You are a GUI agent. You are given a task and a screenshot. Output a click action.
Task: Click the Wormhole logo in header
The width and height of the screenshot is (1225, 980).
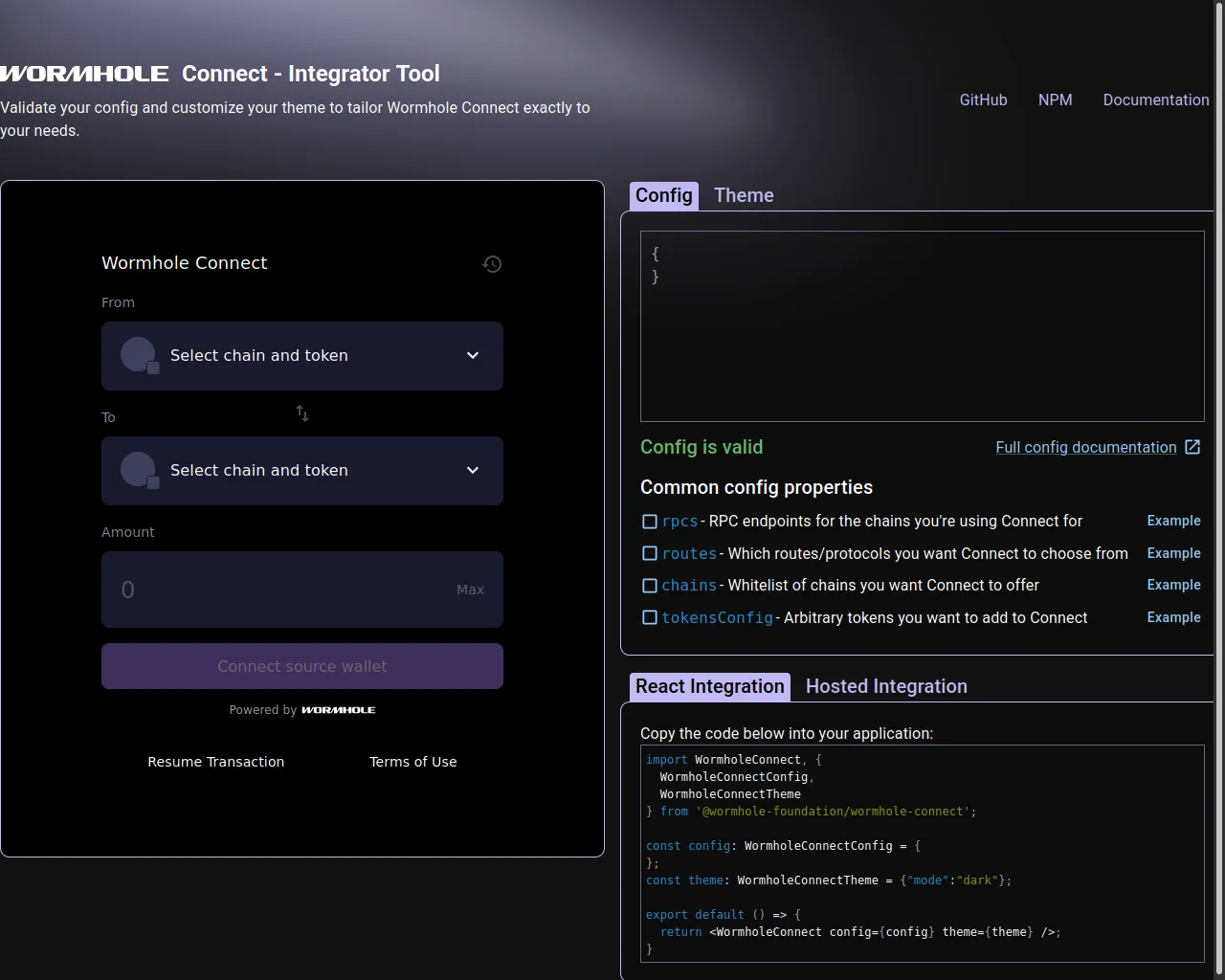pyautogui.click(x=84, y=74)
